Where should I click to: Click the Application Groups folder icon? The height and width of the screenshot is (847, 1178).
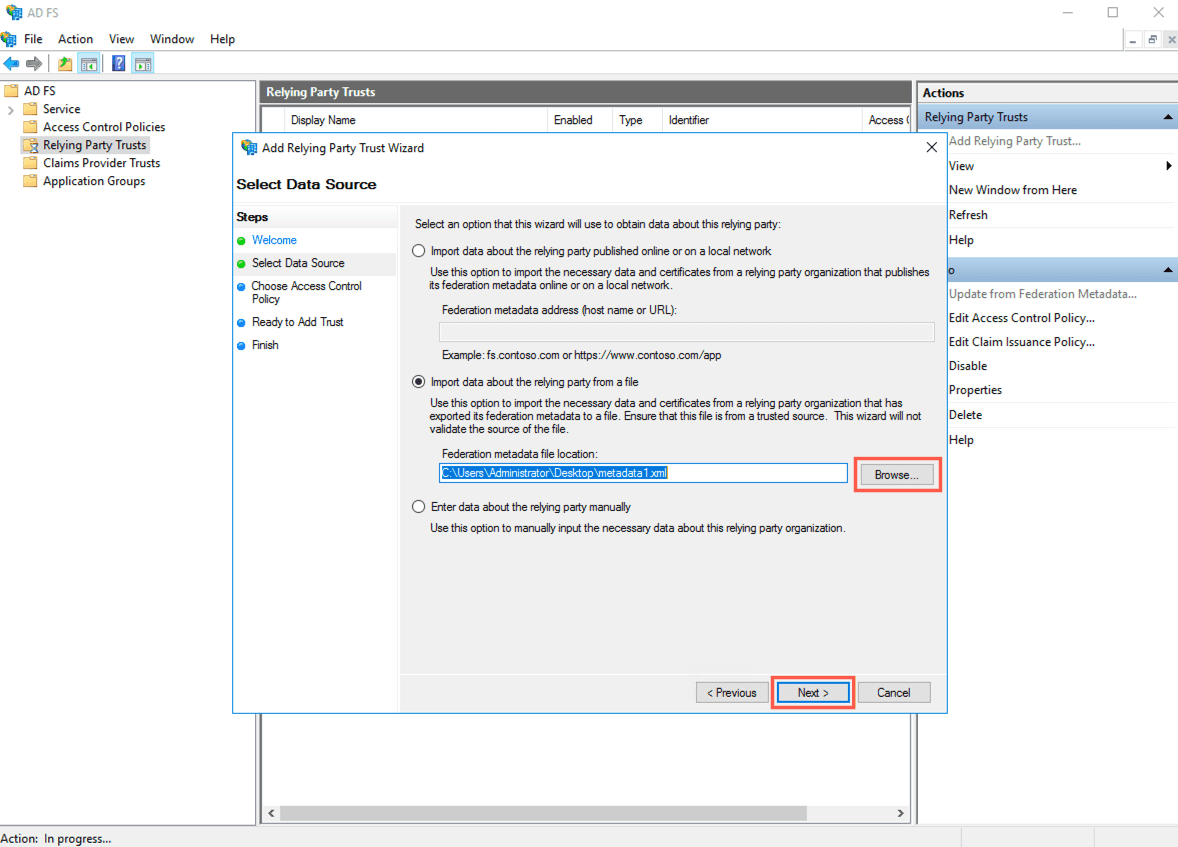[30, 181]
